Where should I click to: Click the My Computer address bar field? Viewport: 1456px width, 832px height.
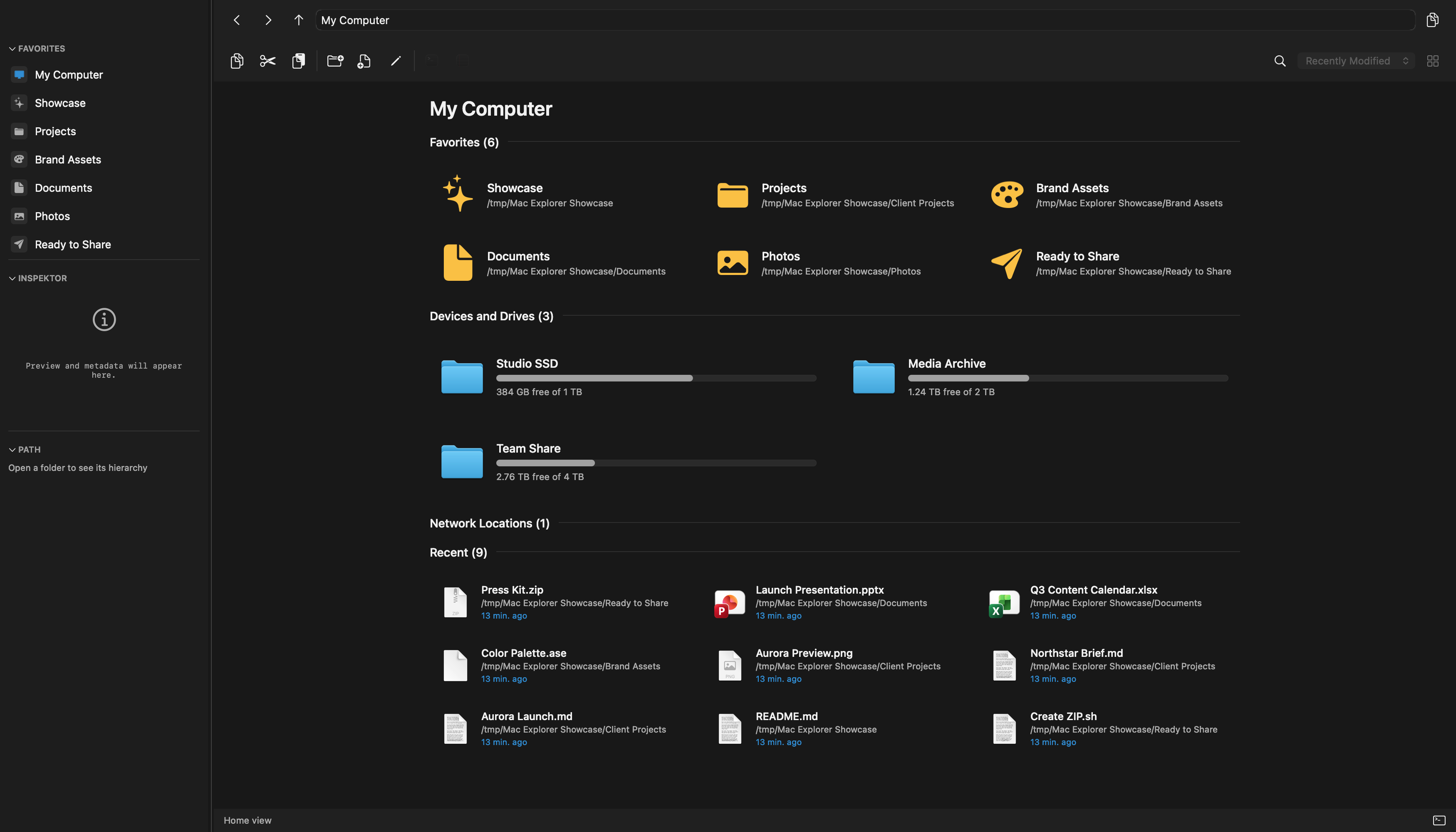[x=865, y=20]
